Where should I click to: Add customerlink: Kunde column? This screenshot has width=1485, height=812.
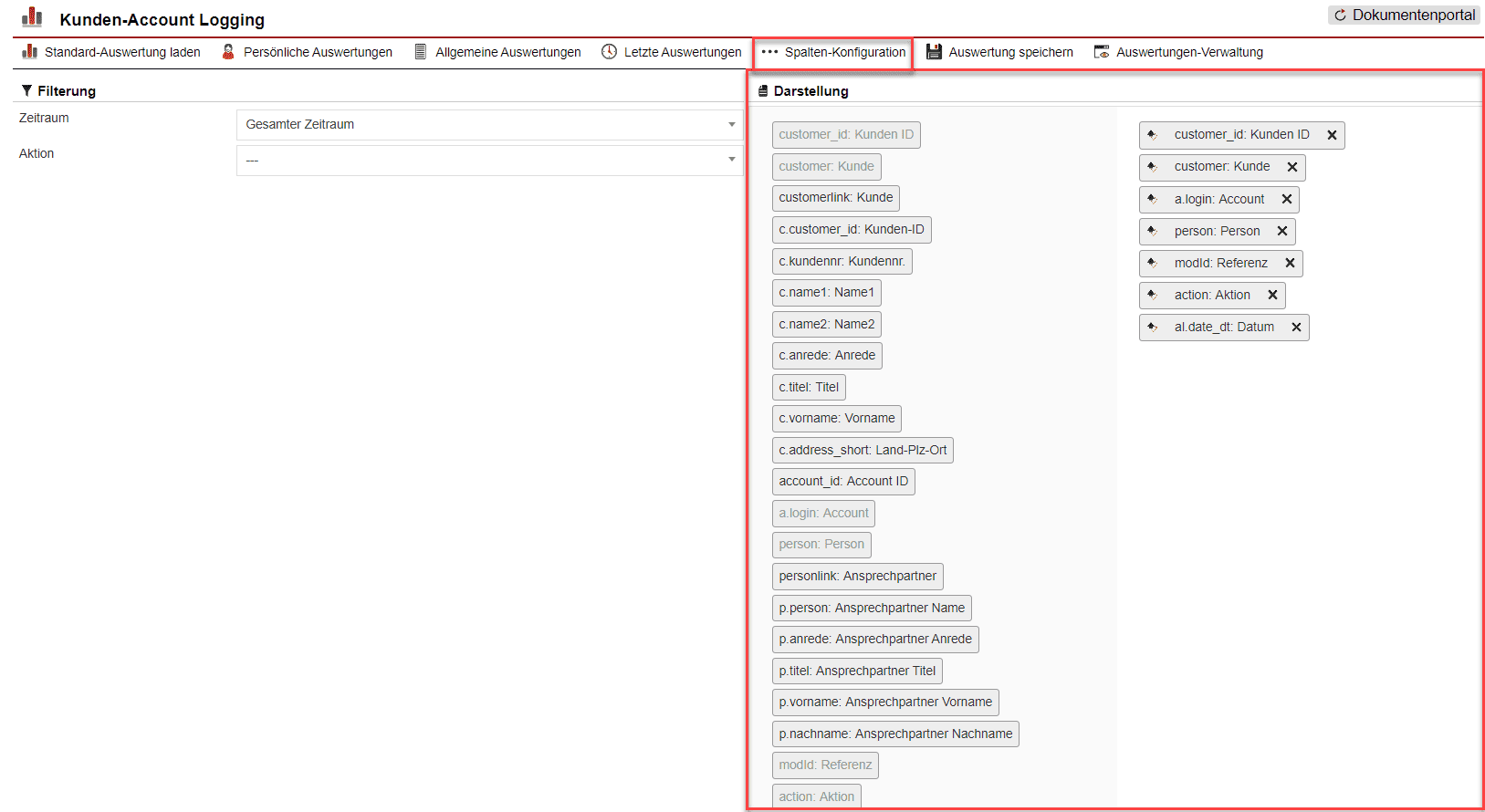tap(835, 198)
